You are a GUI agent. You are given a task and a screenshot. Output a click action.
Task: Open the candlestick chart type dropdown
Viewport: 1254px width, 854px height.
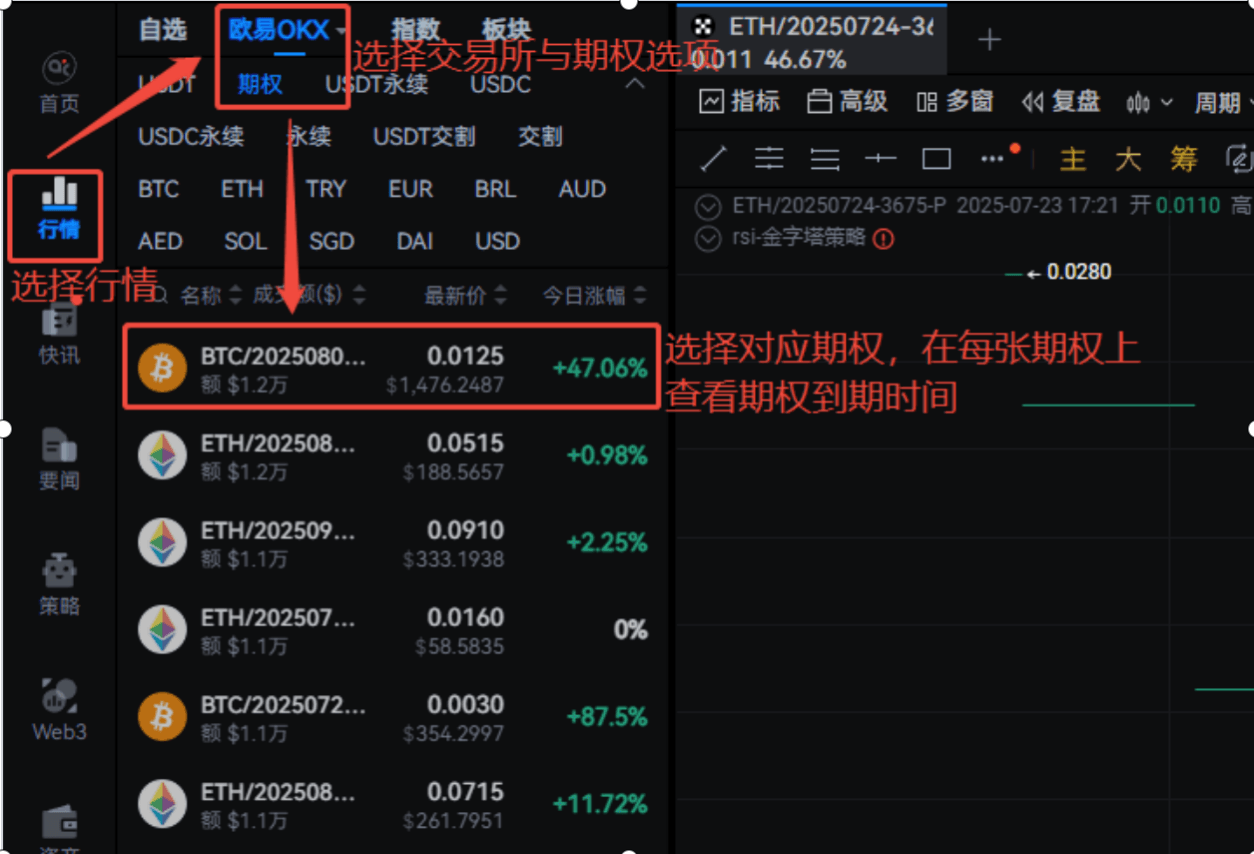click(x=1149, y=102)
